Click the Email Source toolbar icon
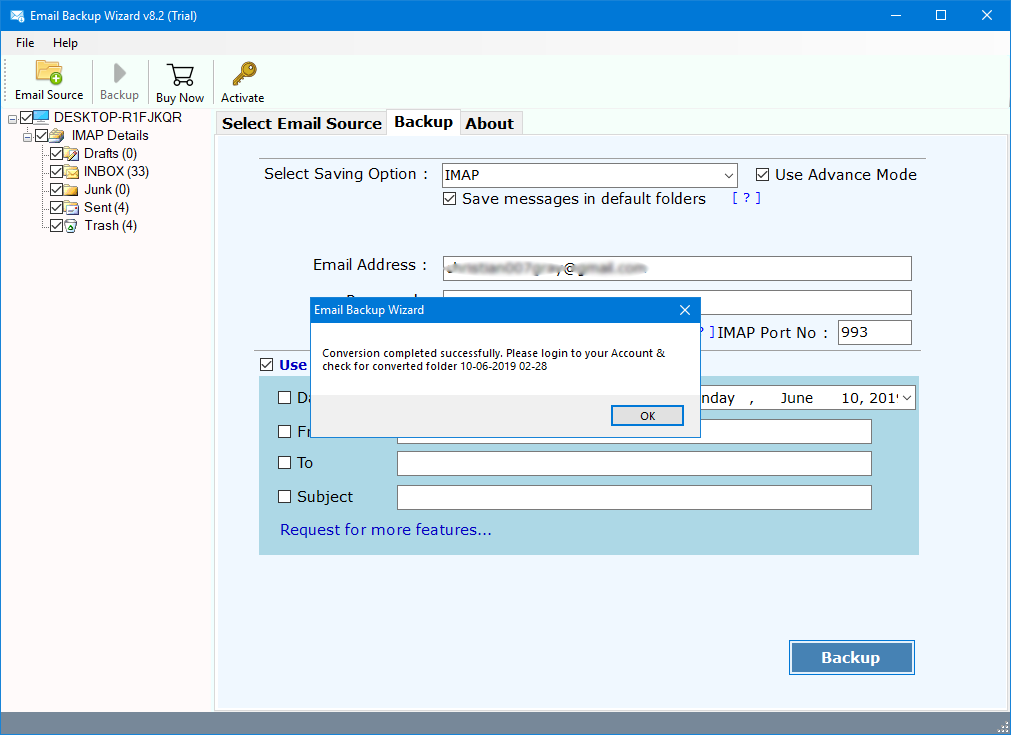 pos(49,72)
